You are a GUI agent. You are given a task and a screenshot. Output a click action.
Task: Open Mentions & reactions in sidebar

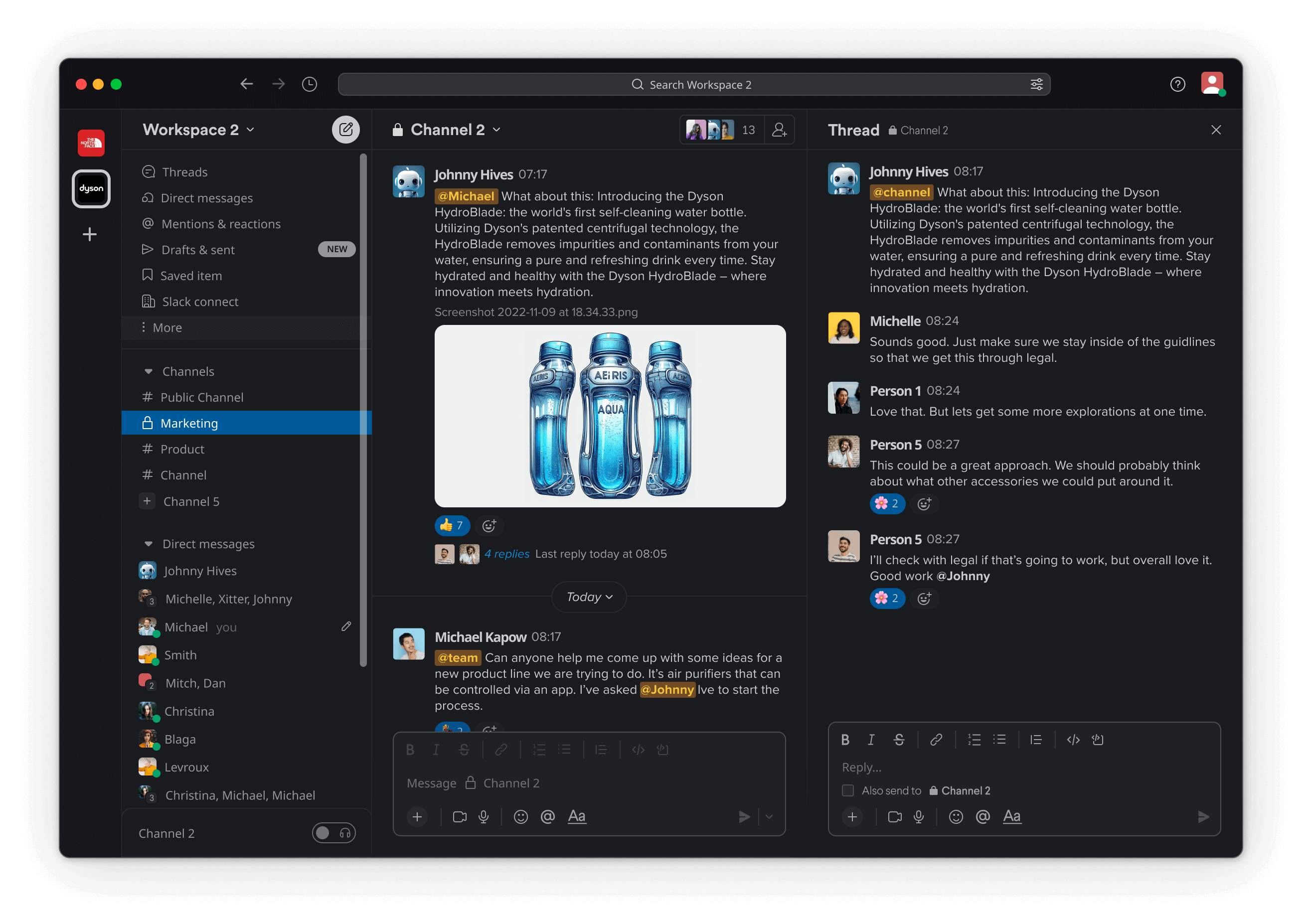point(220,224)
